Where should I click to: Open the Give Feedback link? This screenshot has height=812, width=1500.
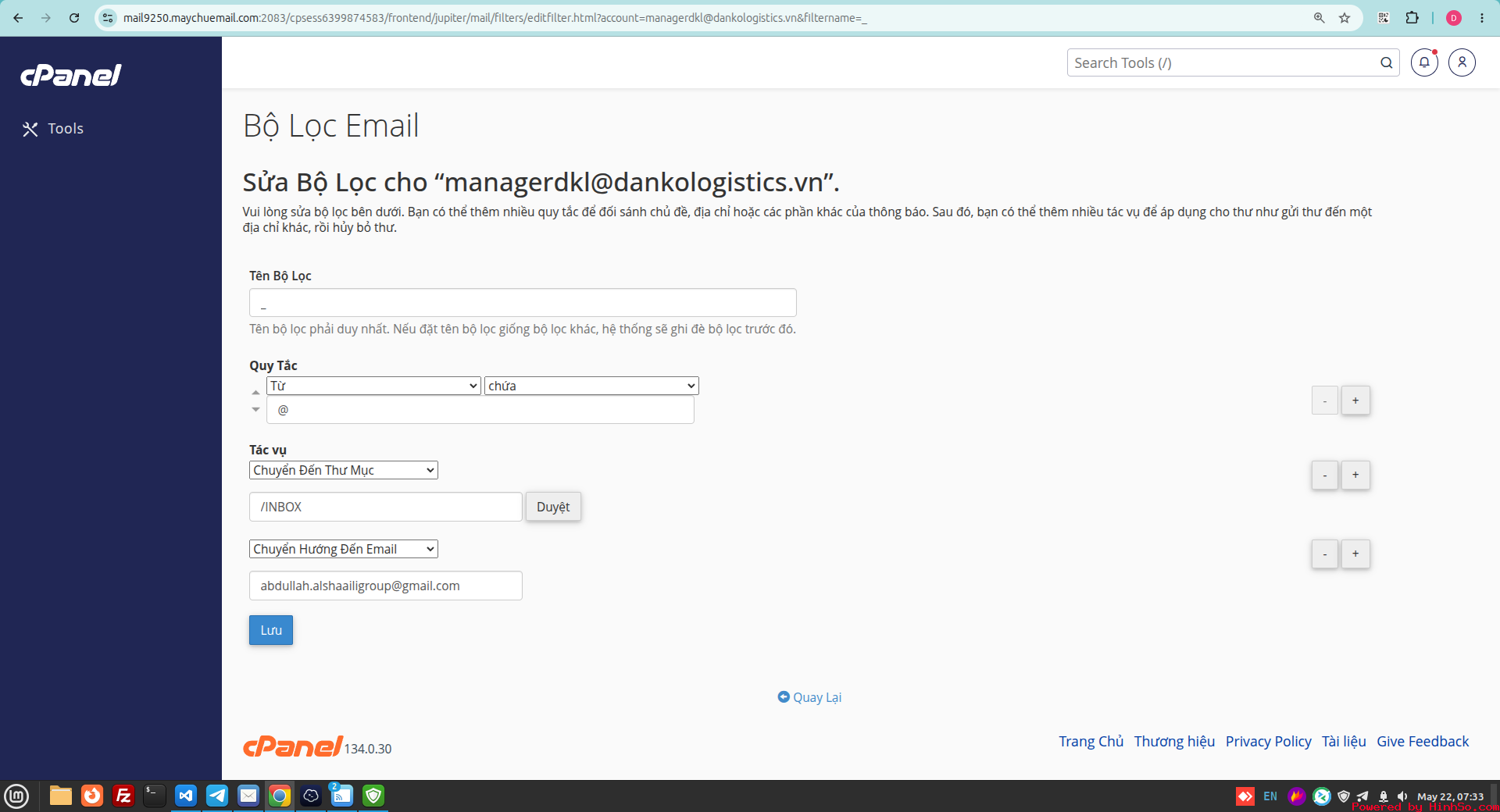(x=1423, y=741)
